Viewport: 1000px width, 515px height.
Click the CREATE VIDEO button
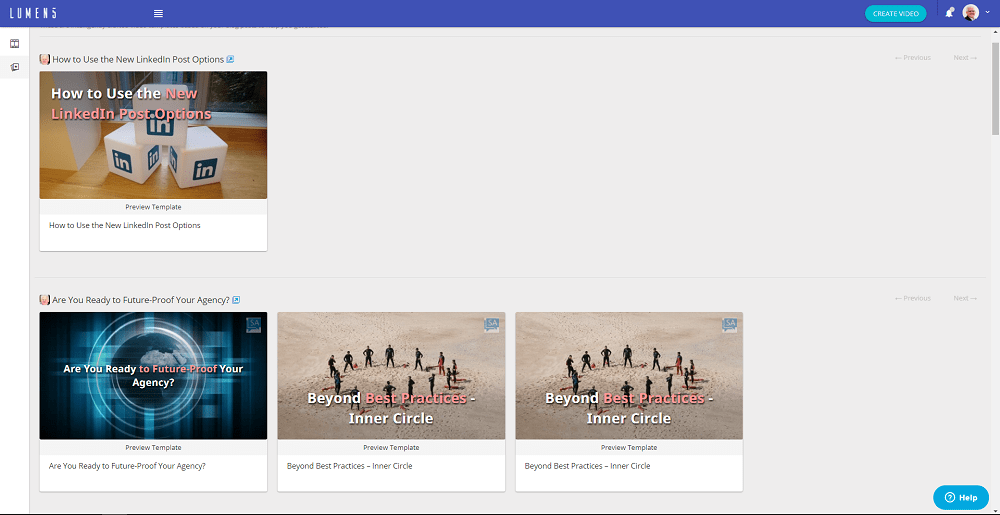coord(895,13)
